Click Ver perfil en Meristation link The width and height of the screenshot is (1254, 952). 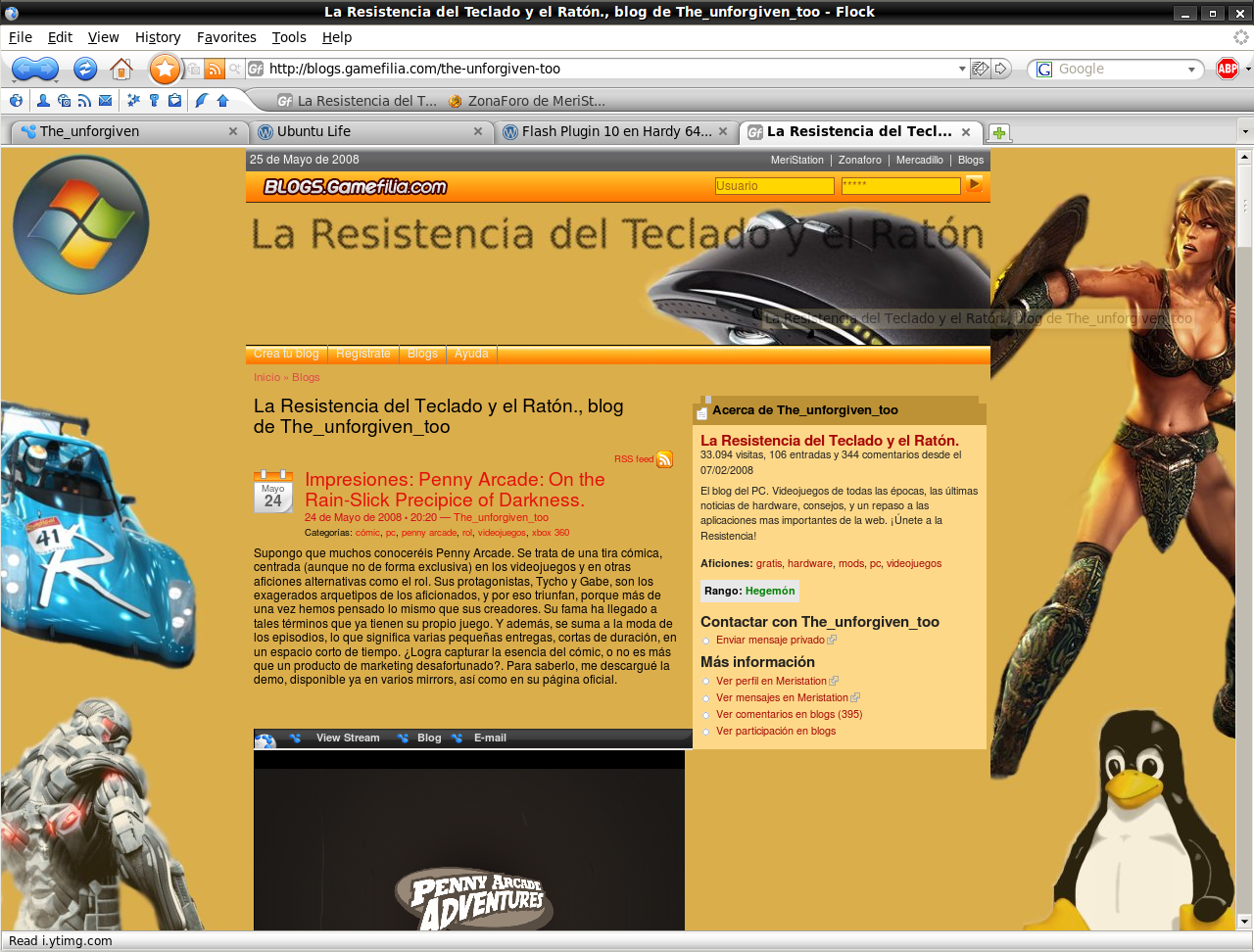coord(771,681)
